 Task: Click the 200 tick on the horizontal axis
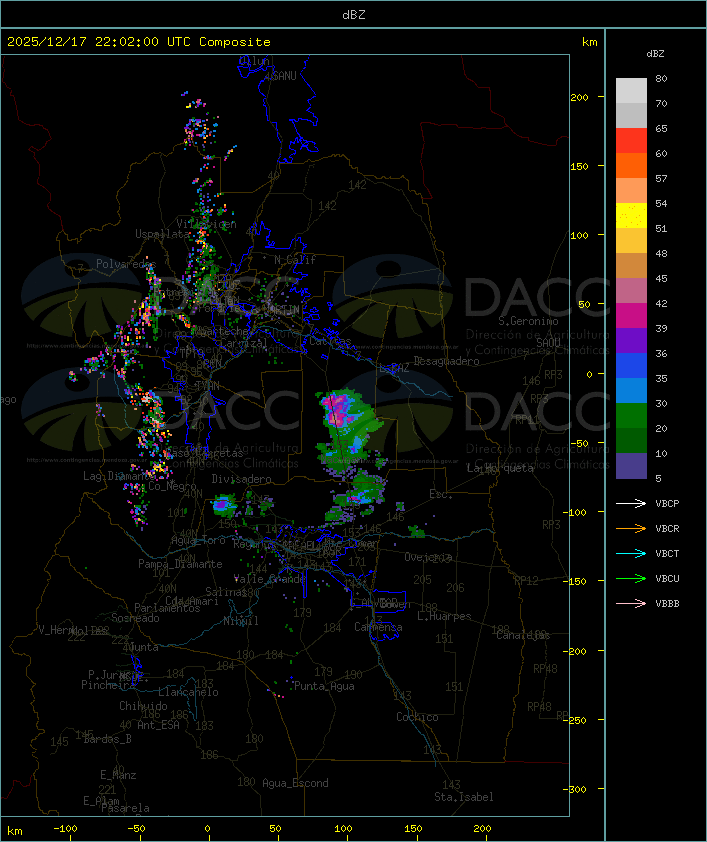tap(482, 829)
